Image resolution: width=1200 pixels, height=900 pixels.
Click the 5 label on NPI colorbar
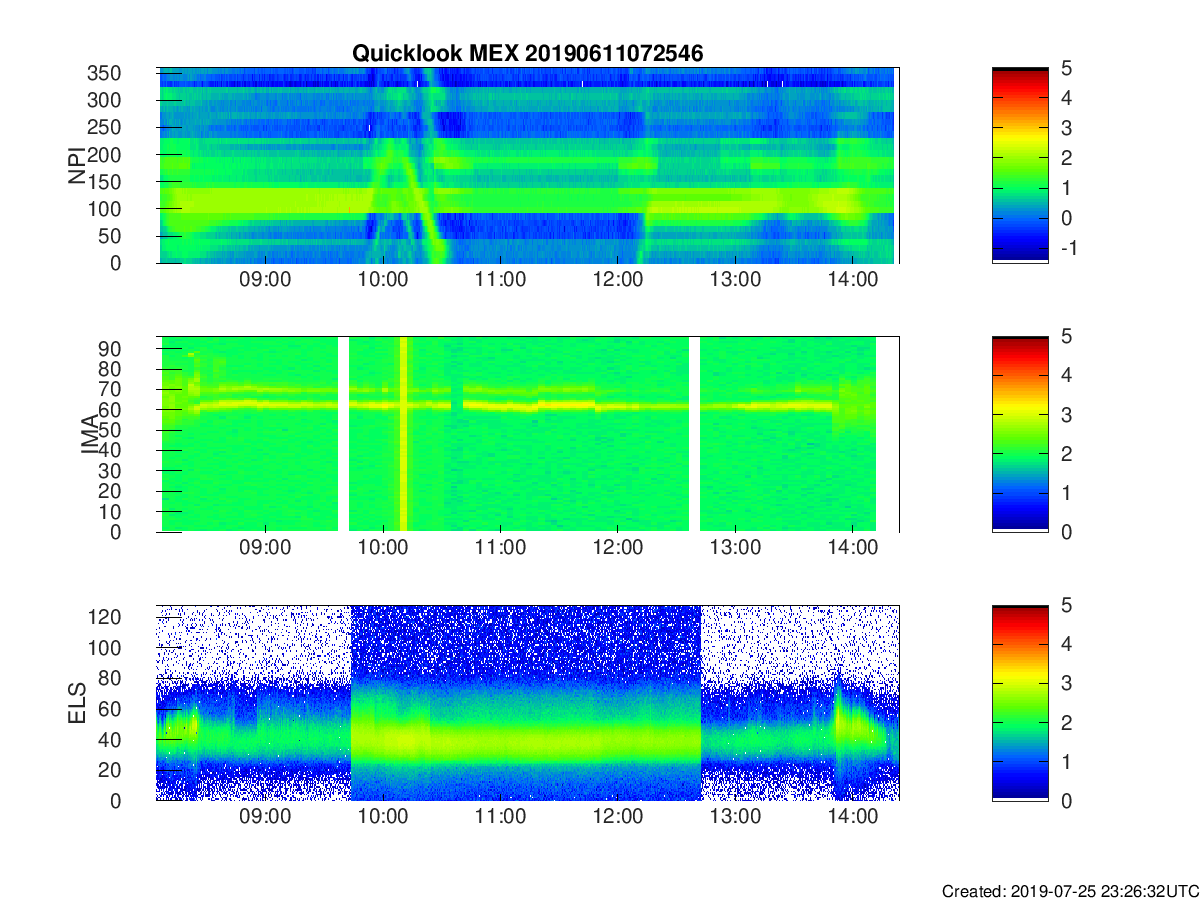click(1066, 68)
